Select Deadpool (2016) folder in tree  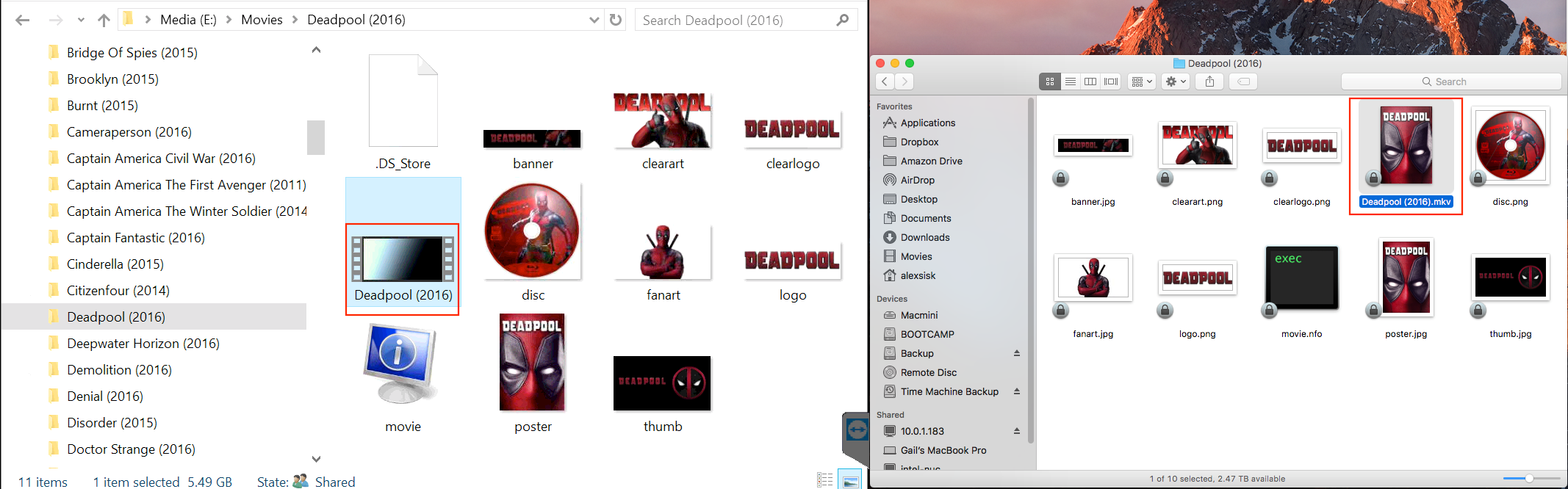click(x=115, y=316)
